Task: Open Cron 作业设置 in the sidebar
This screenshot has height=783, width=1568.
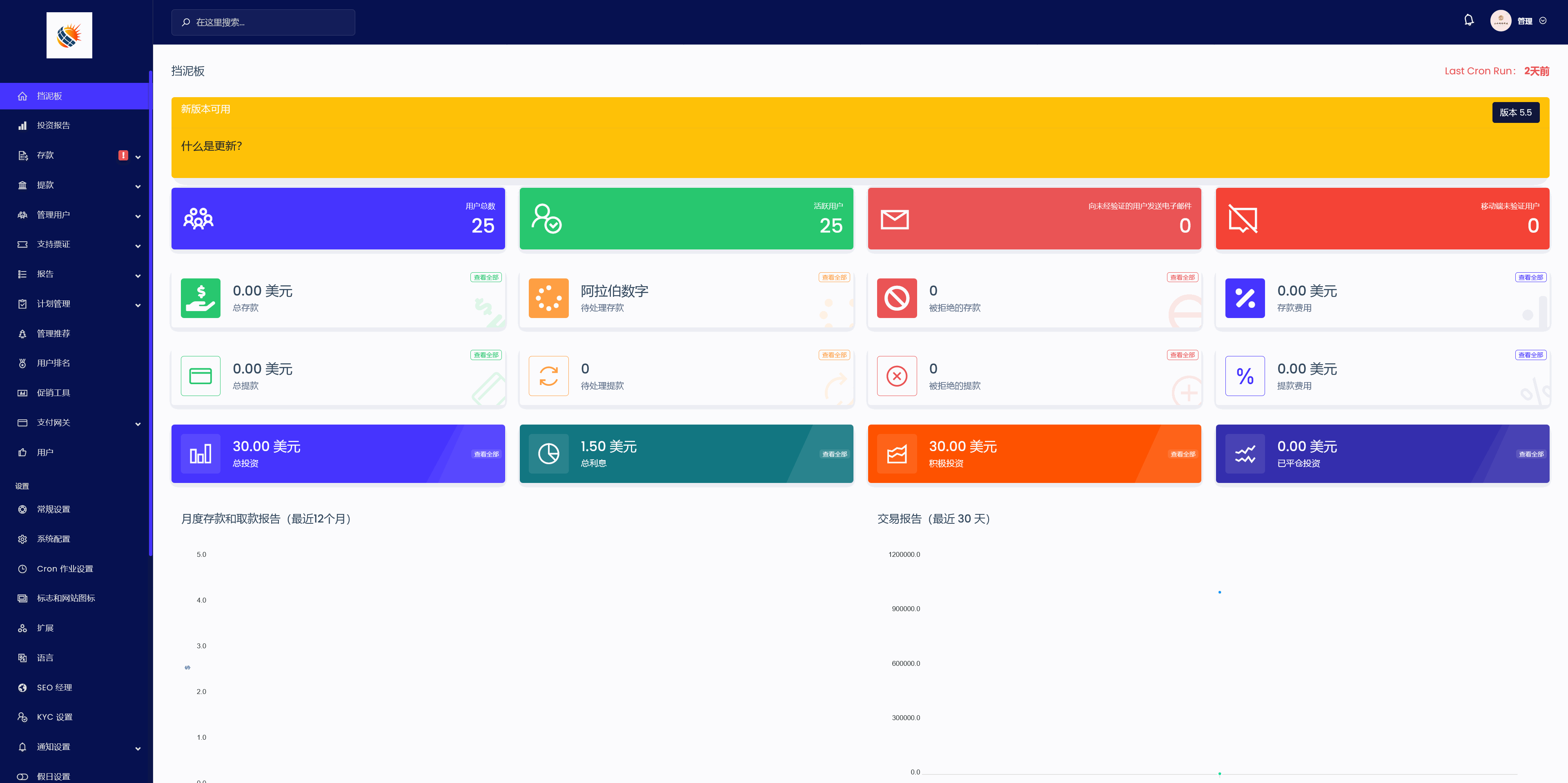Action: tap(65, 569)
